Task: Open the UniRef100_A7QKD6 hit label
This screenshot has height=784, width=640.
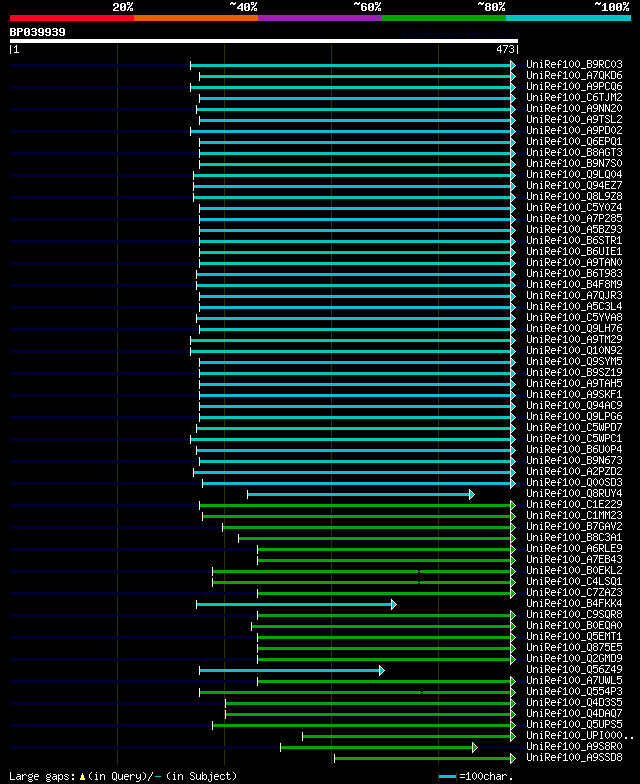Action: 574,76
